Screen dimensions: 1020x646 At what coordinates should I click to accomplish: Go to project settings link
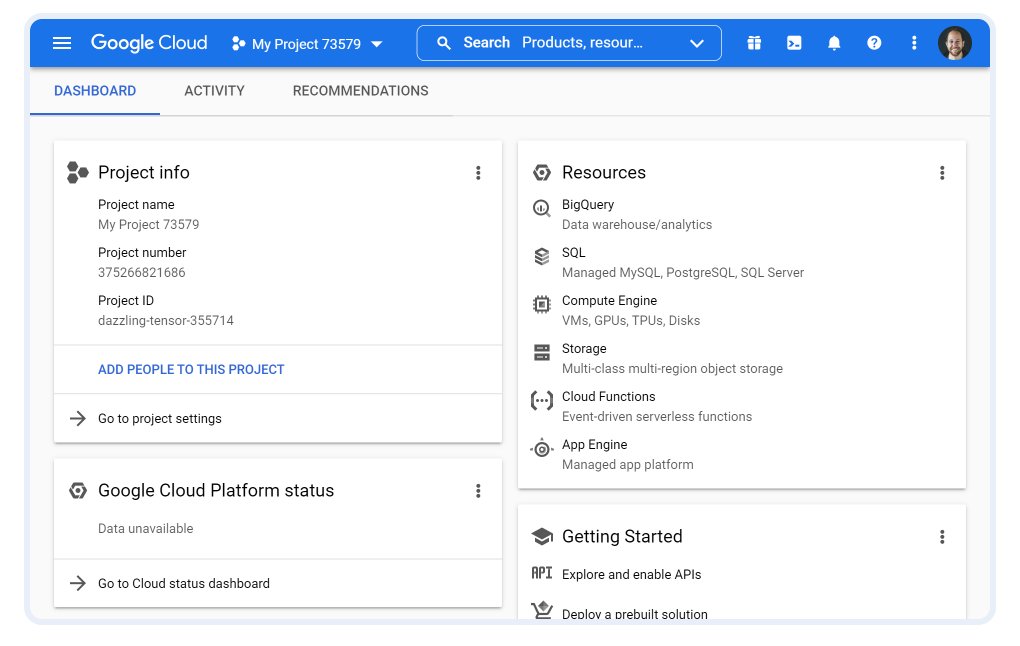pyautogui.click(x=160, y=419)
